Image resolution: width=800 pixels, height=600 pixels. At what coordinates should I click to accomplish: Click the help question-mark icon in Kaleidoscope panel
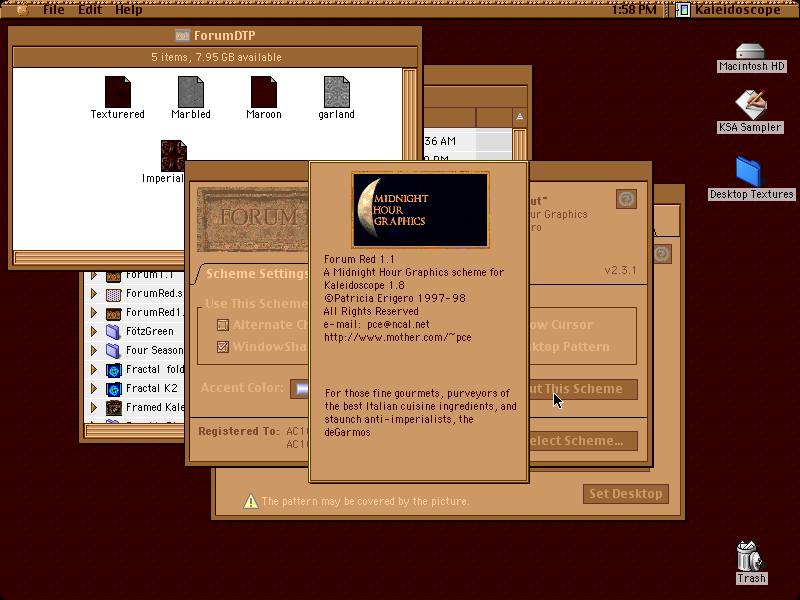(627, 199)
